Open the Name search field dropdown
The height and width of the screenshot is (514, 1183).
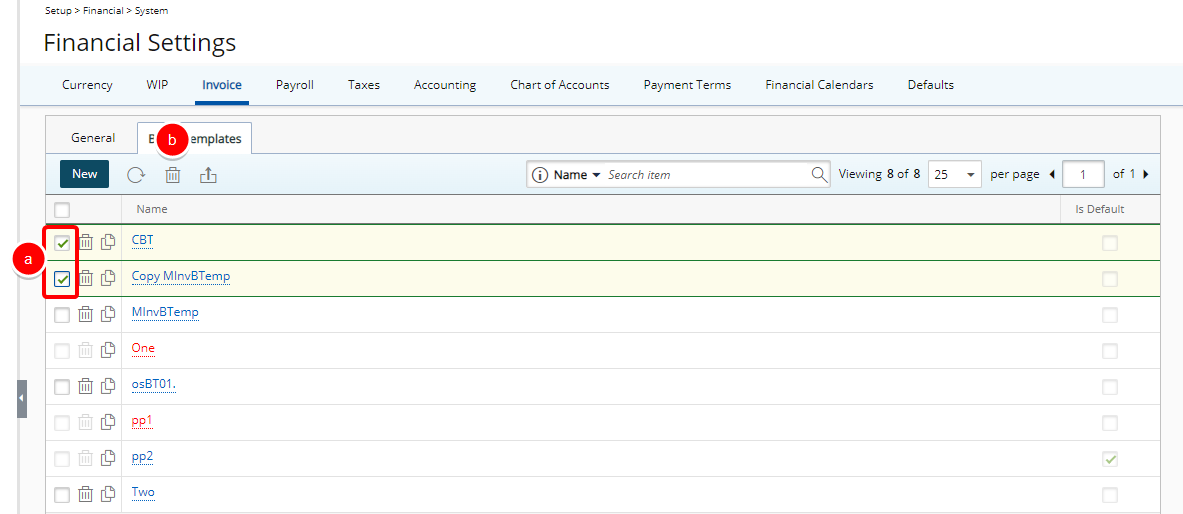(x=577, y=174)
